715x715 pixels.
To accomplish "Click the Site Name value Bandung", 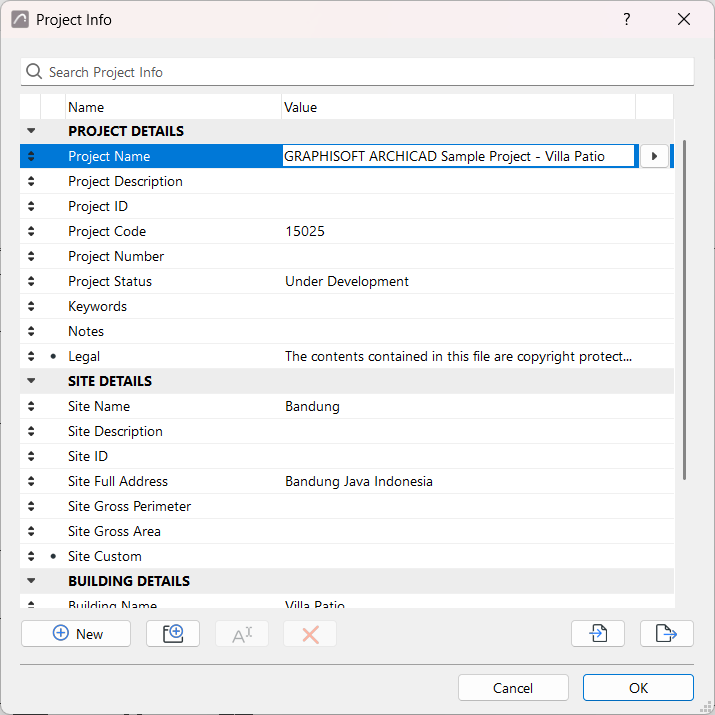I will pyautogui.click(x=312, y=406).
